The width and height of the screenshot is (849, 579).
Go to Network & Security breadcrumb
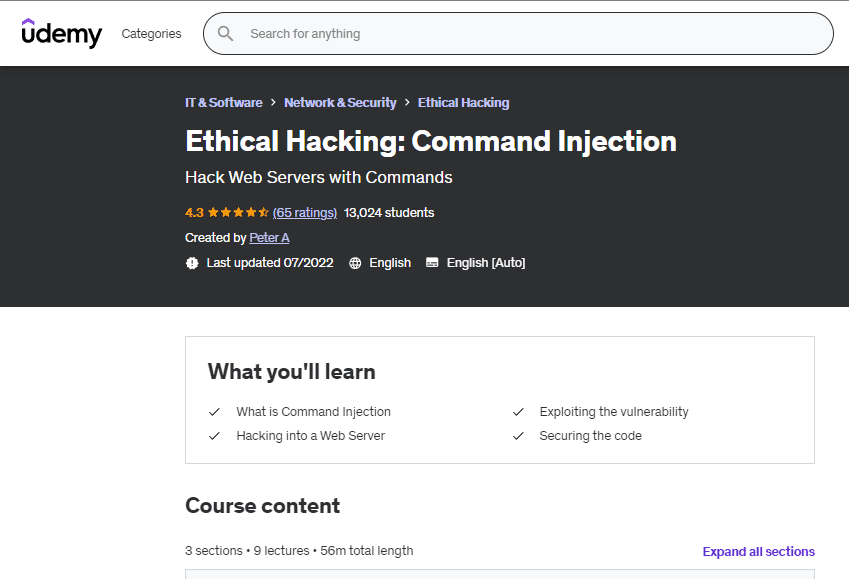pyautogui.click(x=340, y=103)
